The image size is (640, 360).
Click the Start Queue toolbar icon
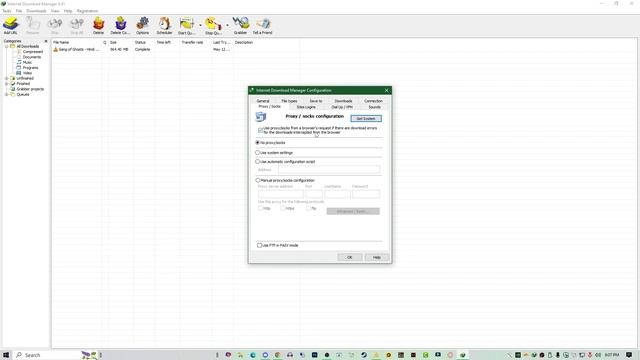187,25
